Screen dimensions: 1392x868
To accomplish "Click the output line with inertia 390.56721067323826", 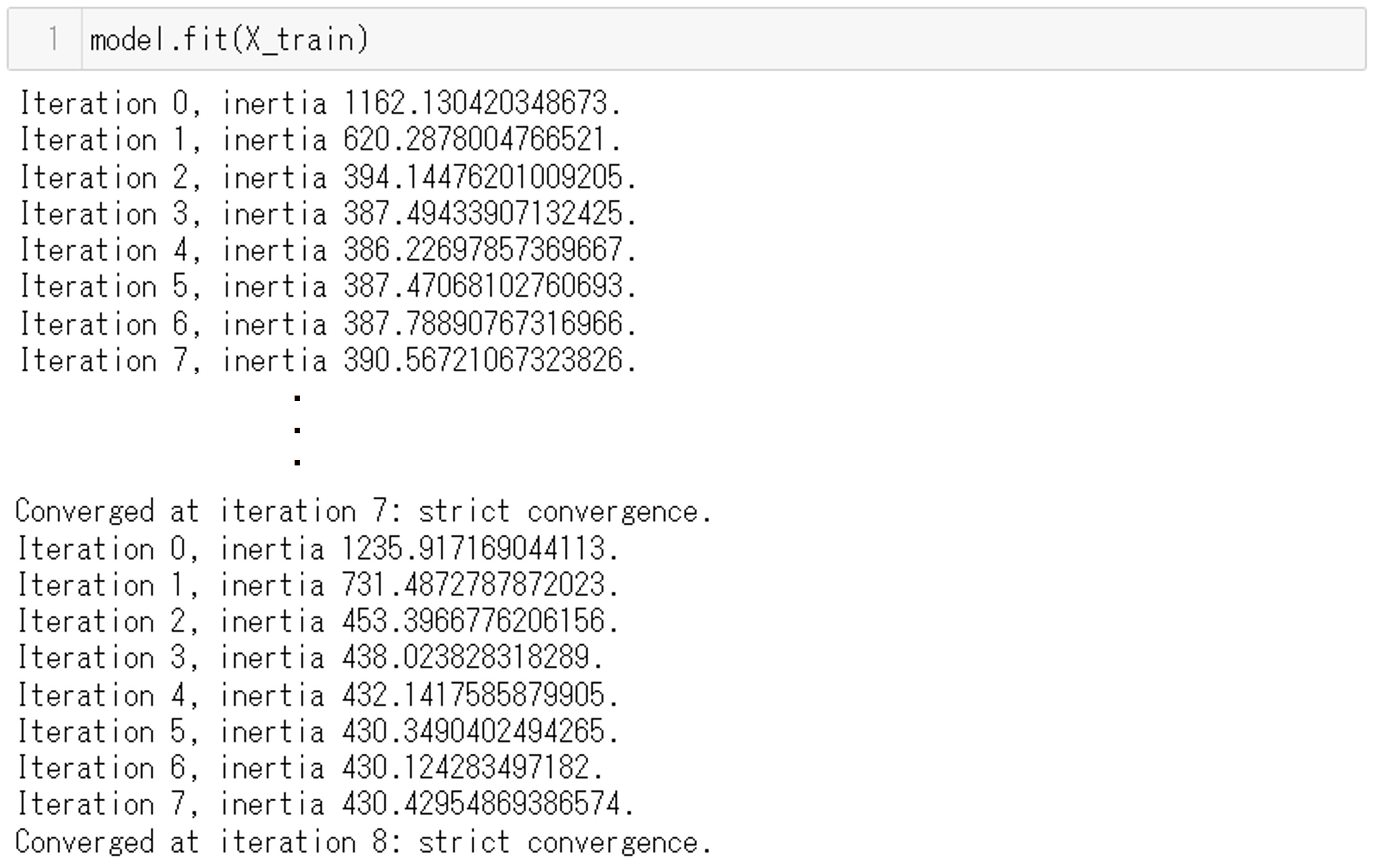I will [x=327, y=361].
